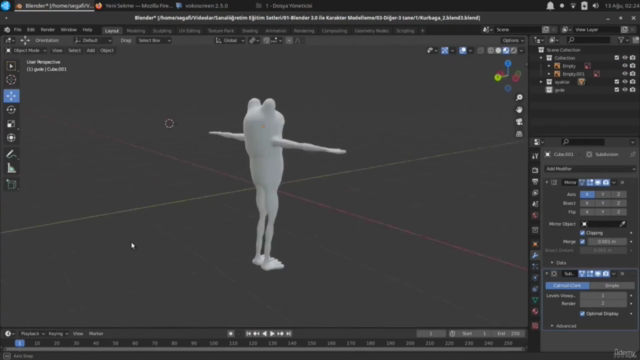Select the Cursor tool in left toolbar
The height and width of the screenshot is (360, 640).
coord(11,80)
